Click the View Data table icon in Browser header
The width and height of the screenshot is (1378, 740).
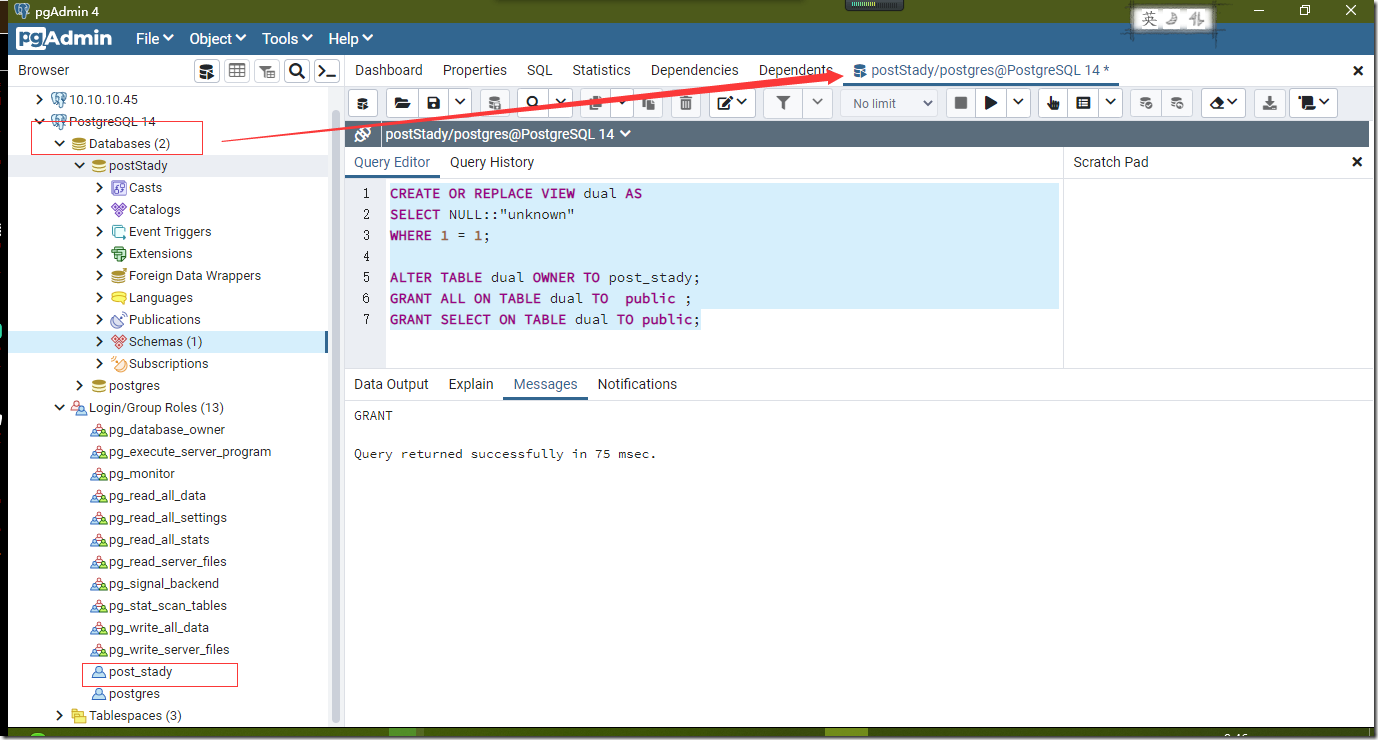pyautogui.click(x=237, y=70)
